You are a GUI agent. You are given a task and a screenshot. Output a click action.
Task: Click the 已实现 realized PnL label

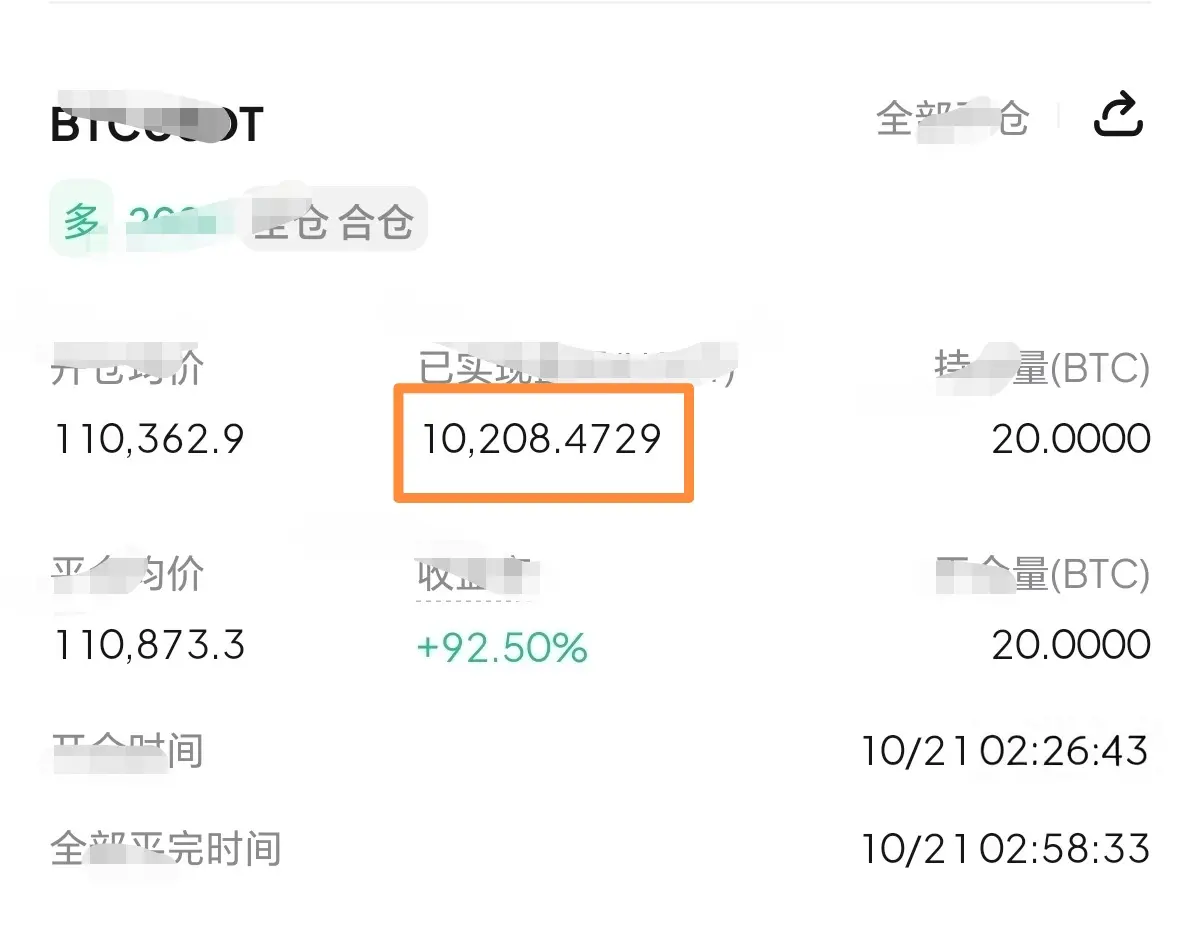[577, 369]
